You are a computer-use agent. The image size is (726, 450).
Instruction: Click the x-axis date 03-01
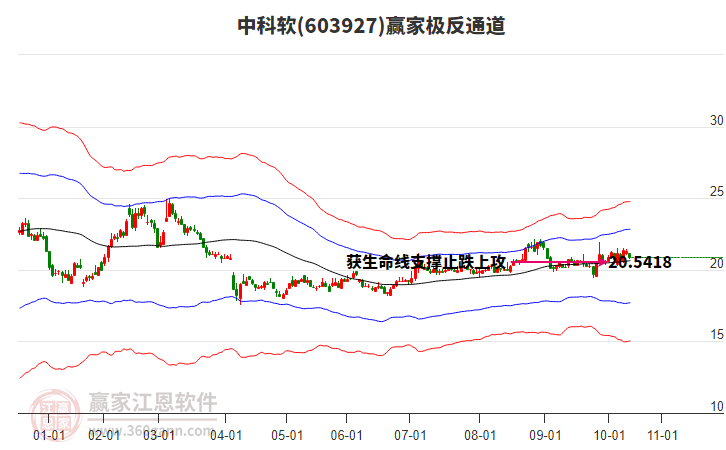coord(159,436)
